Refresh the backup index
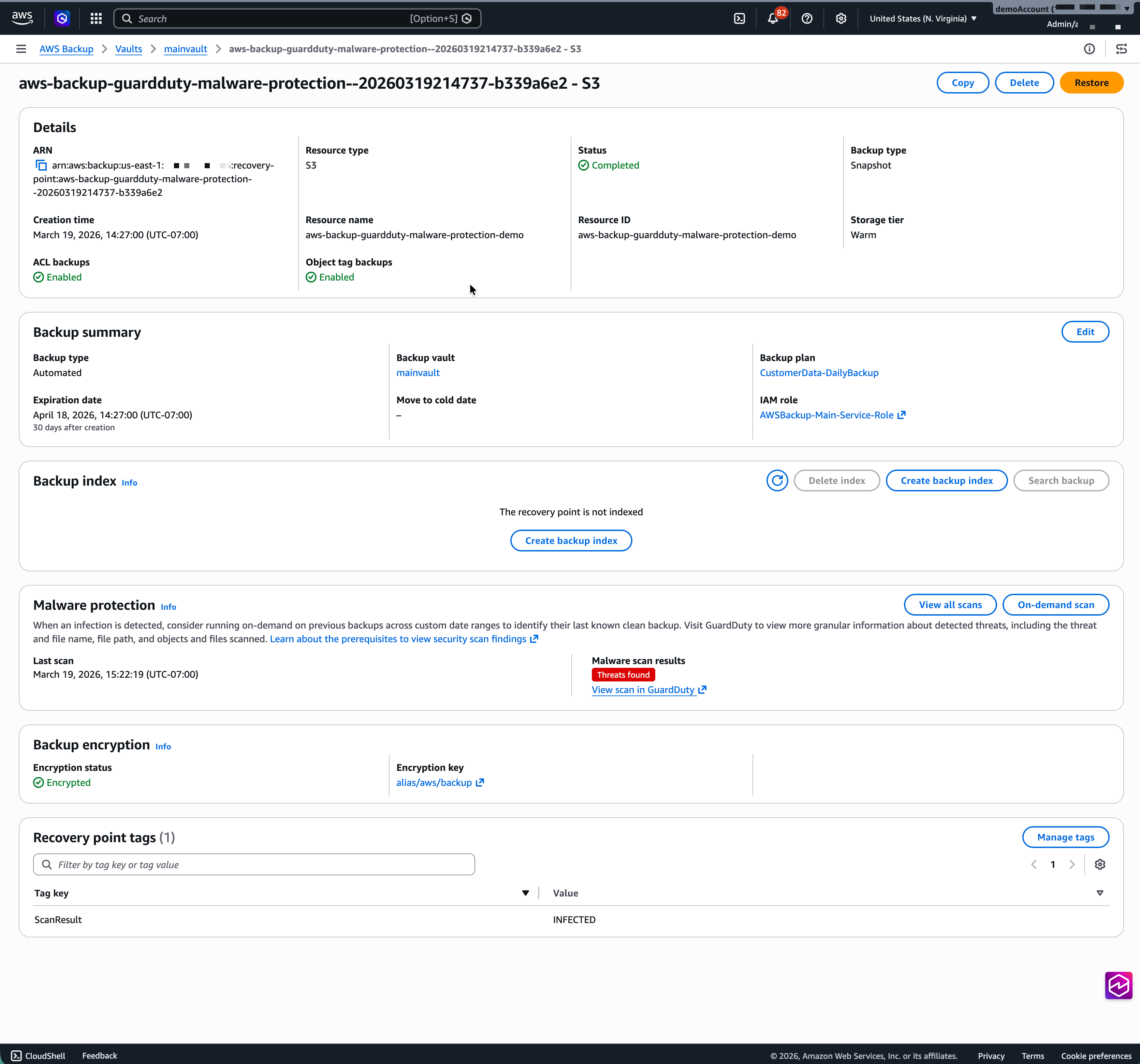 coord(777,481)
